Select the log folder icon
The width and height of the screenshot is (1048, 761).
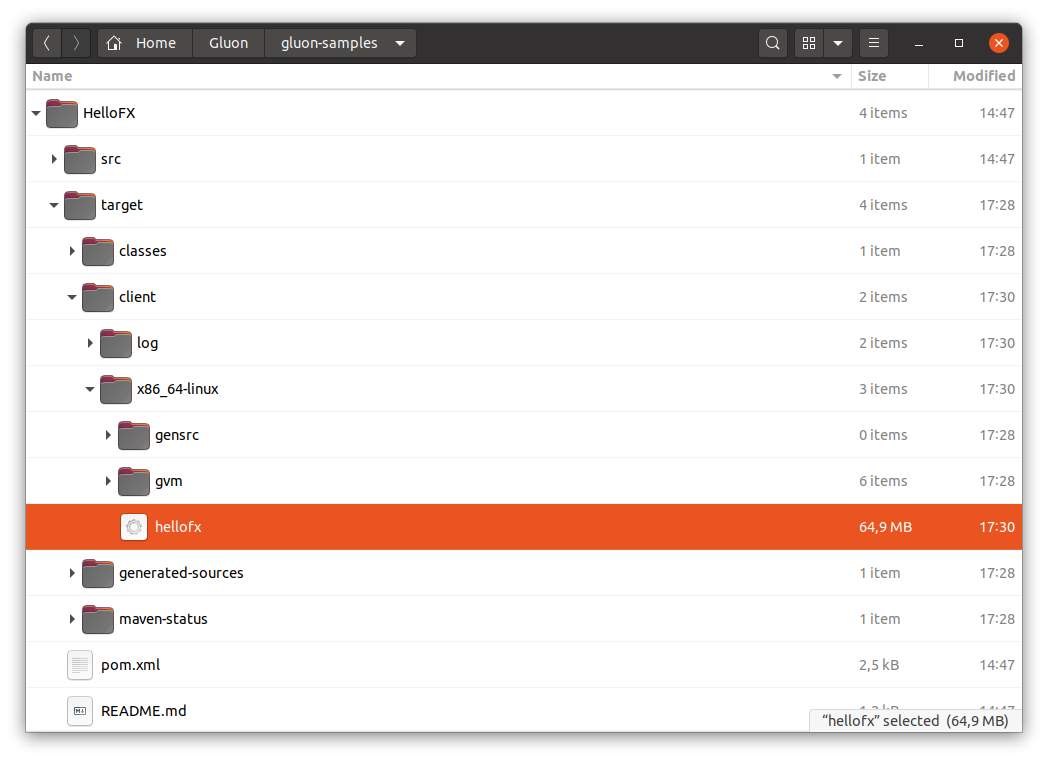116,343
